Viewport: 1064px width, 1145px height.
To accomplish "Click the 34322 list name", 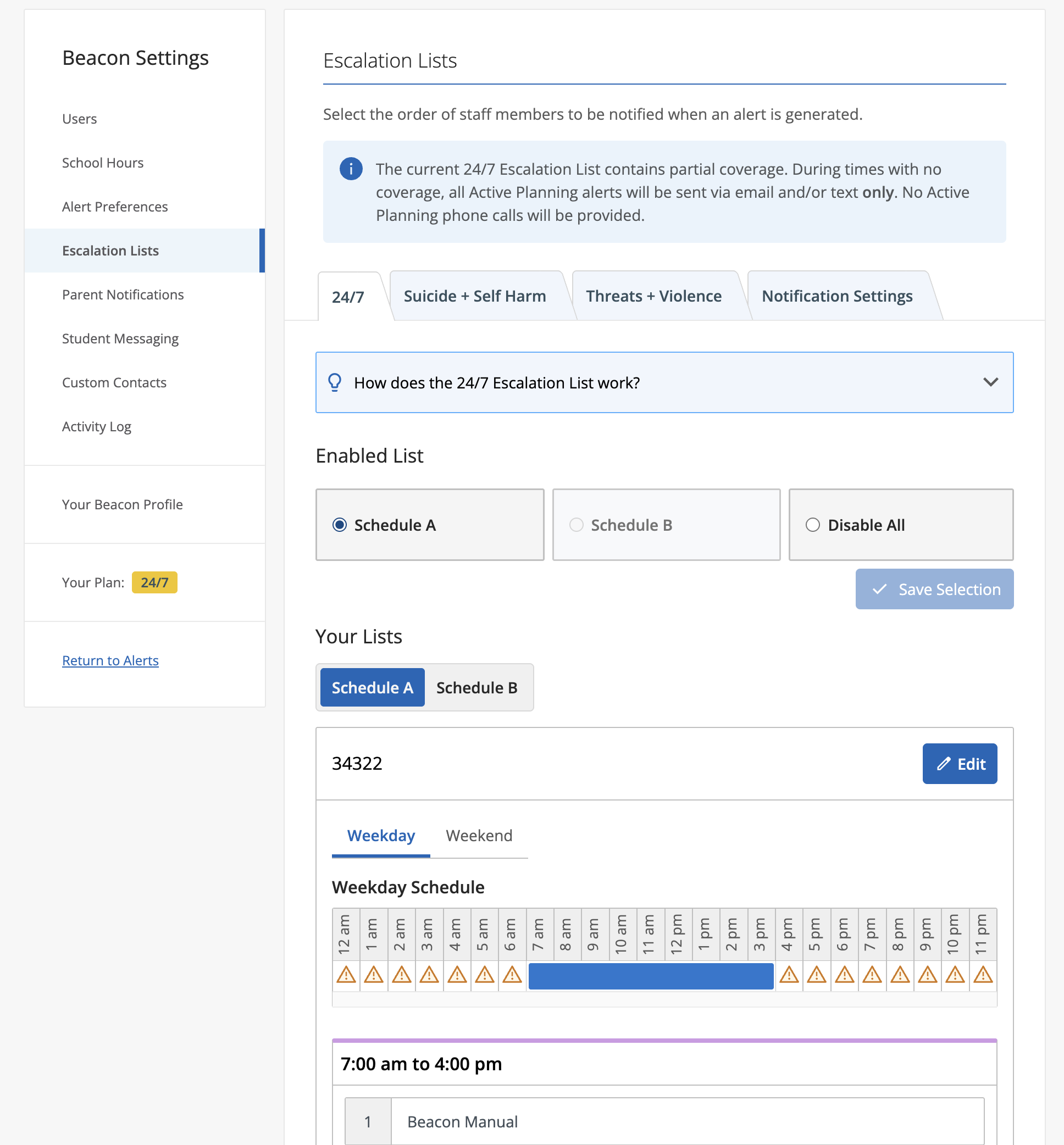I will [x=357, y=763].
